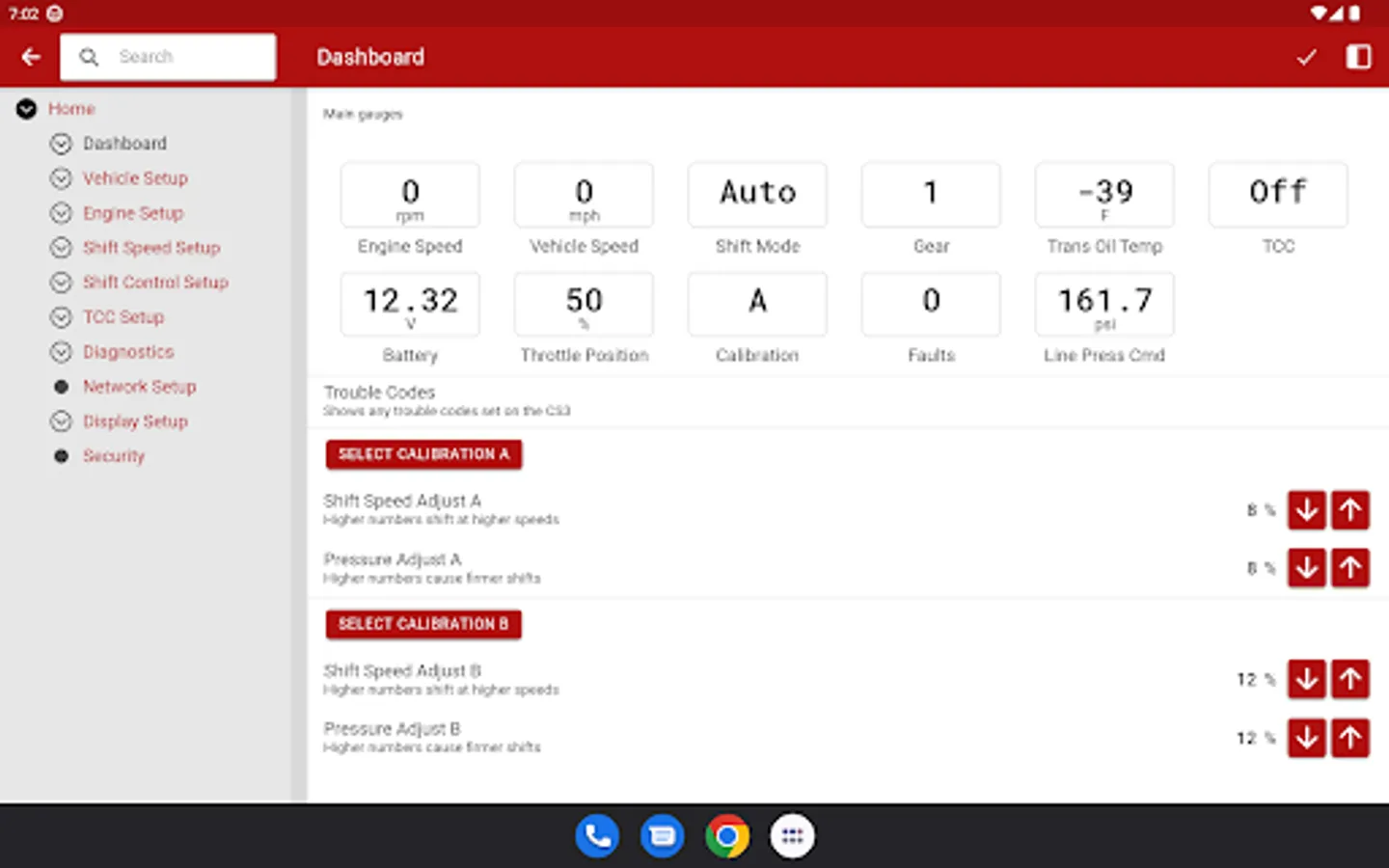Viewport: 1389px width, 868px height.
Task: Expand the Shift Control Setup chevron
Action: coord(61,283)
